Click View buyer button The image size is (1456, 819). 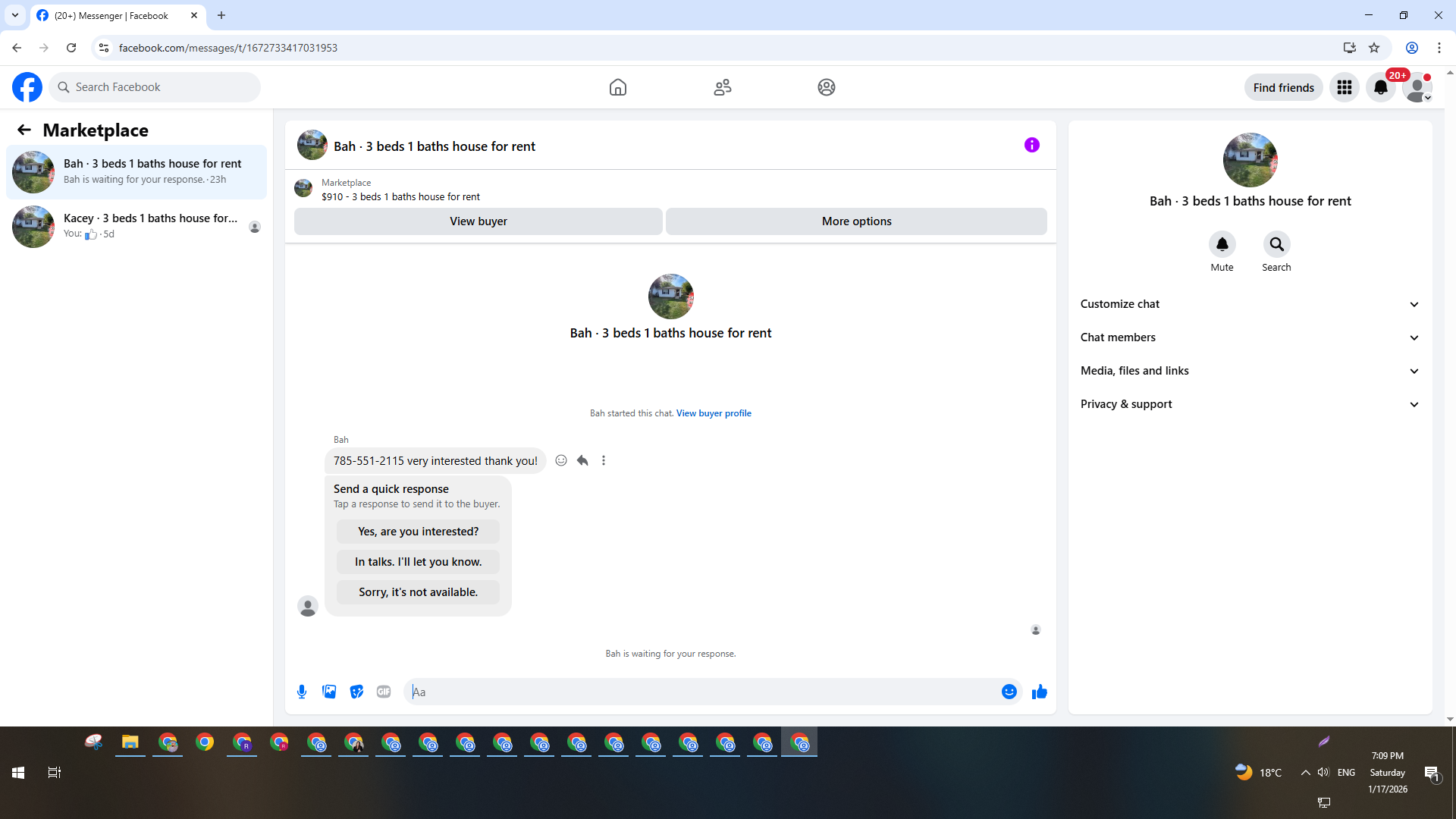pyautogui.click(x=479, y=221)
